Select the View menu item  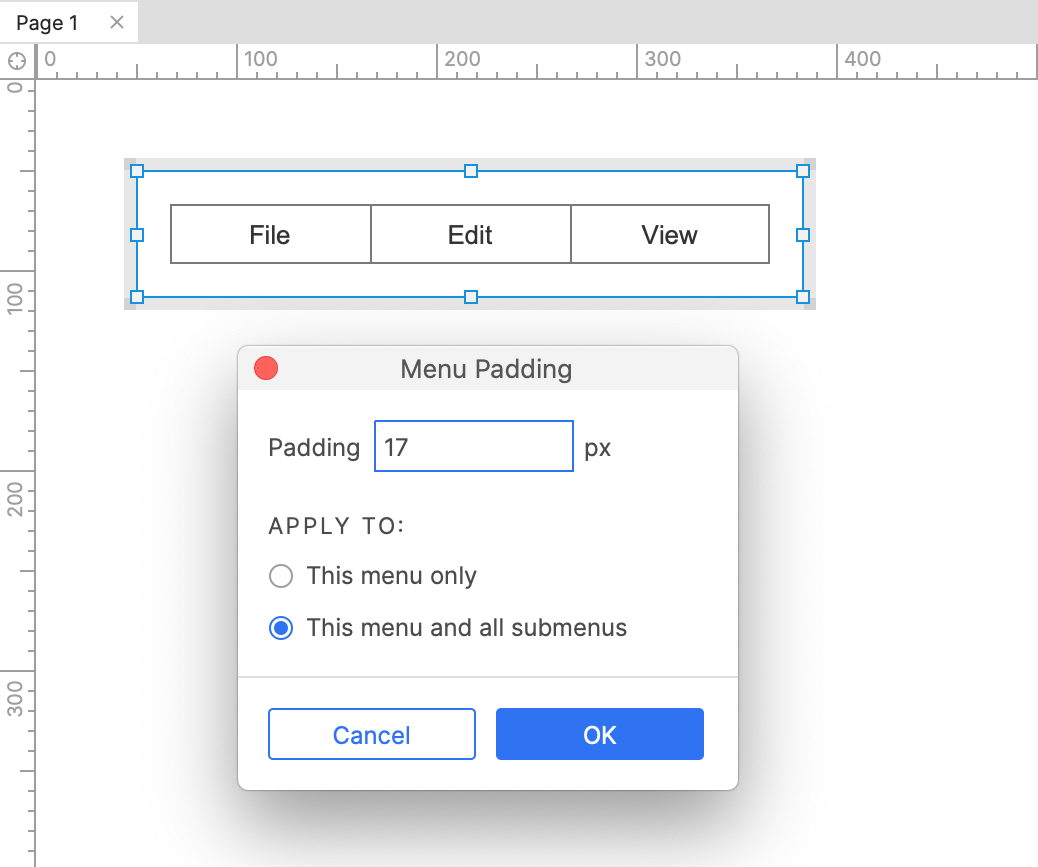[x=670, y=234]
